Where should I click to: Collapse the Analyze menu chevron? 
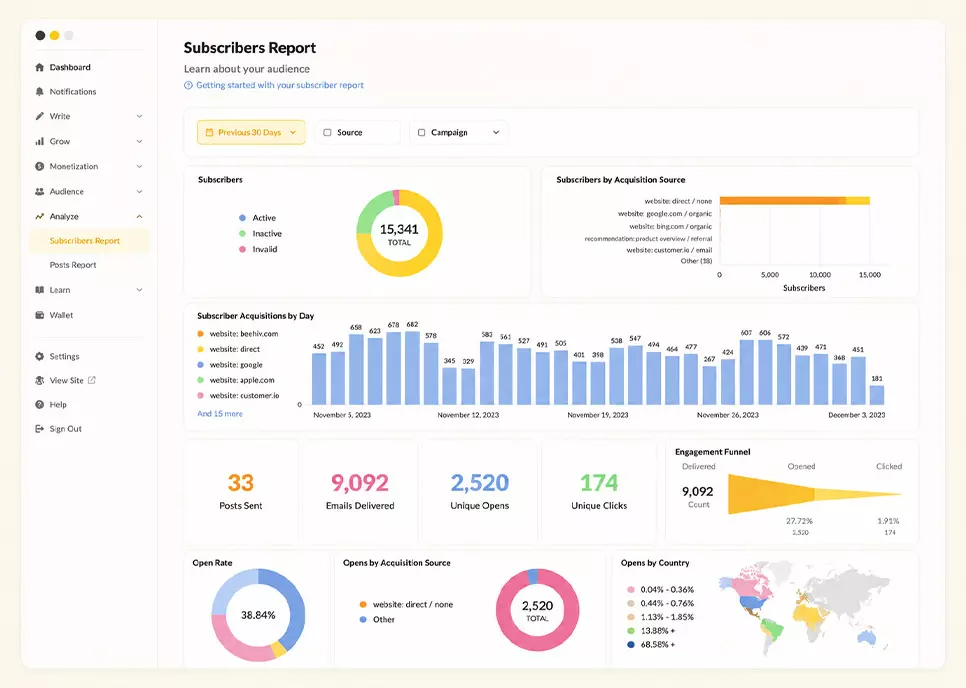(139, 216)
